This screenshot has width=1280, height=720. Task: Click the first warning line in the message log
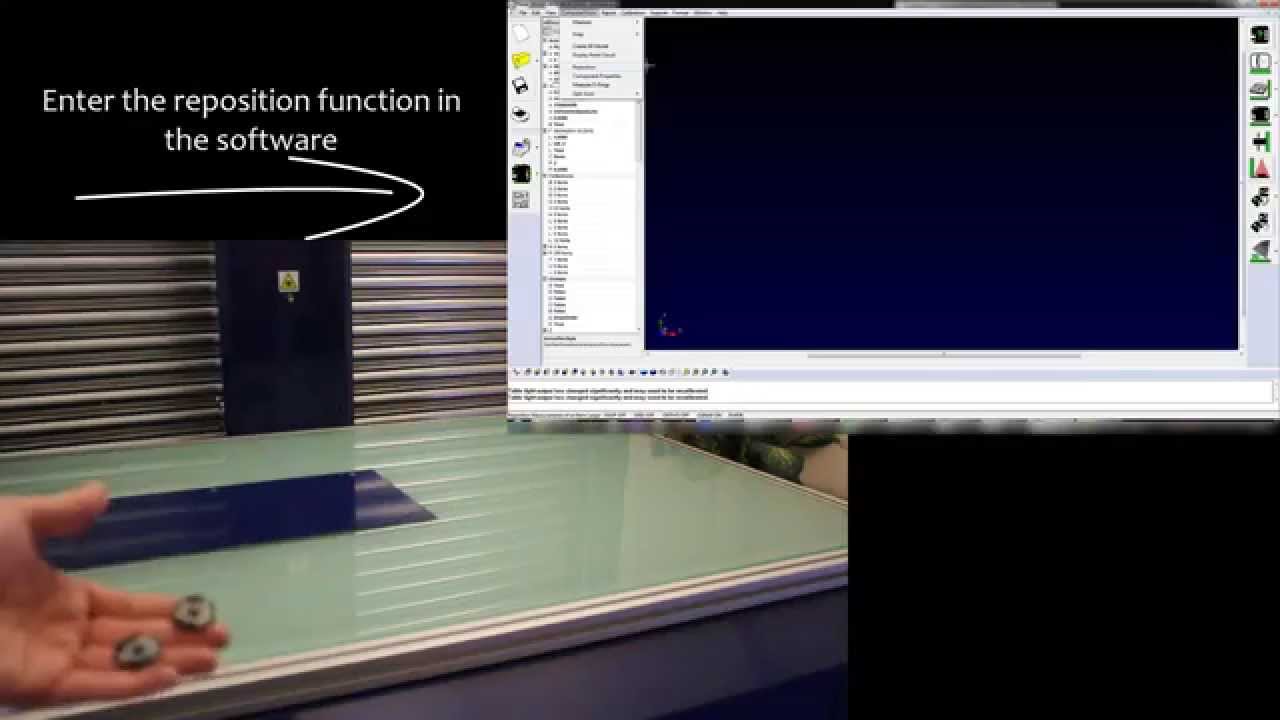pyautogui.click(x=608, y=390)
